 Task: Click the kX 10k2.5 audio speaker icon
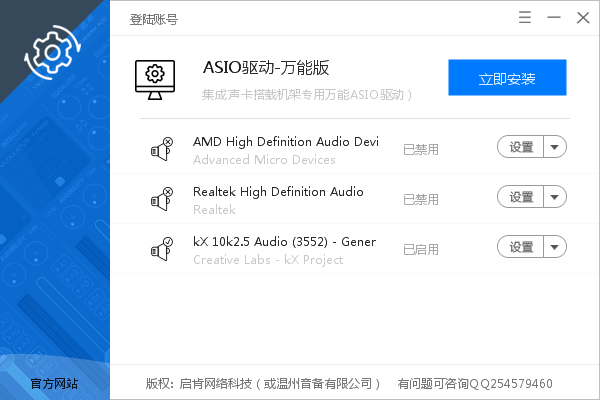click(x=161, y=250)
